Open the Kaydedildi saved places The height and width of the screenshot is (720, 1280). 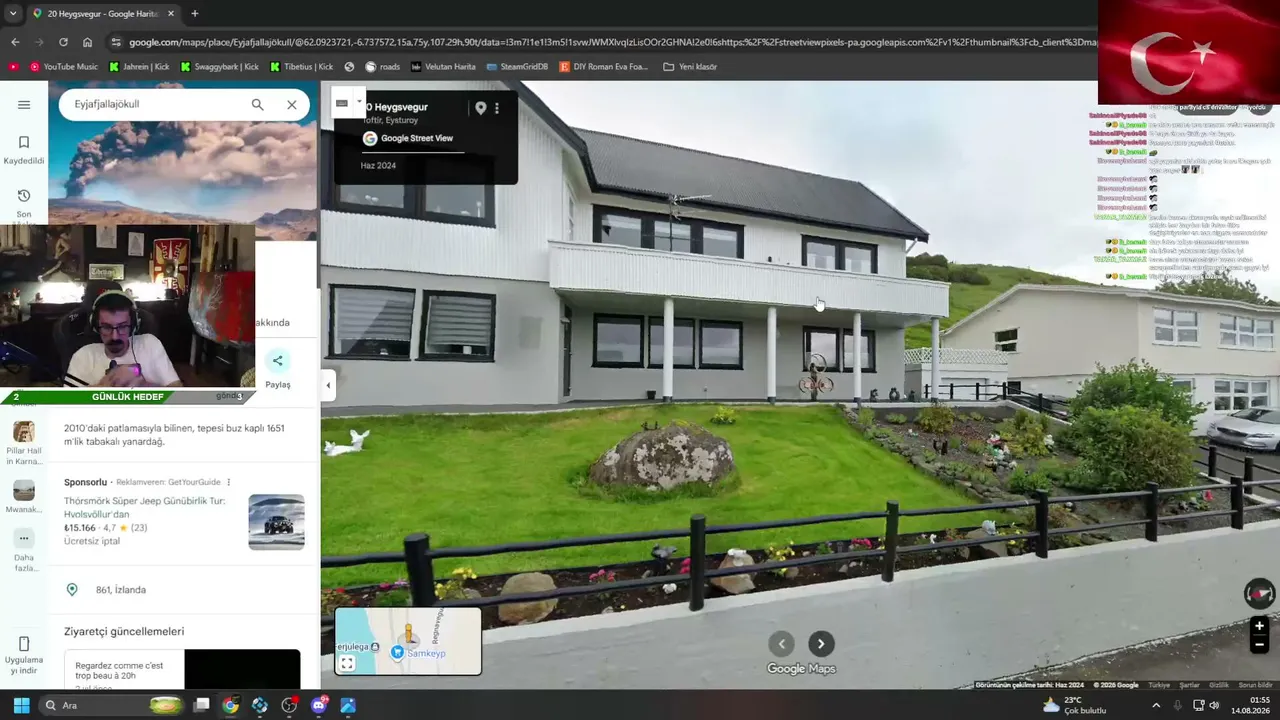24,150
